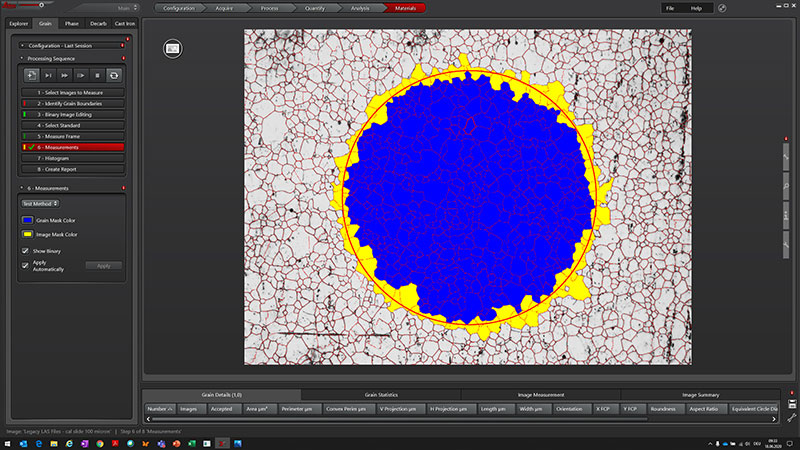Image resolution: width=800 pixels, height=450 pixels.
Task: Click the first processing sequence start icon
Action: tap(31, 75)
